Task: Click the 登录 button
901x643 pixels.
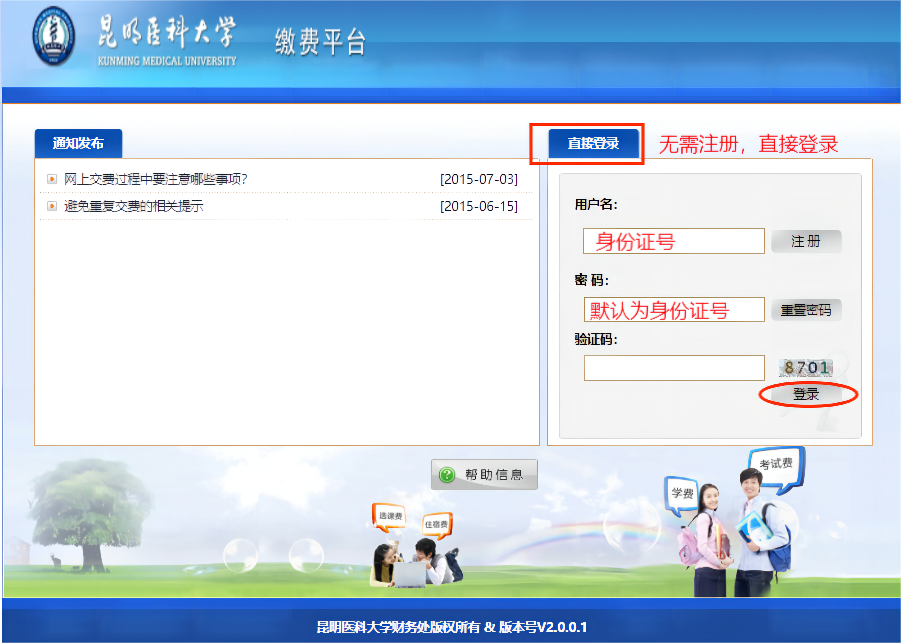Action: pos(806,394)
